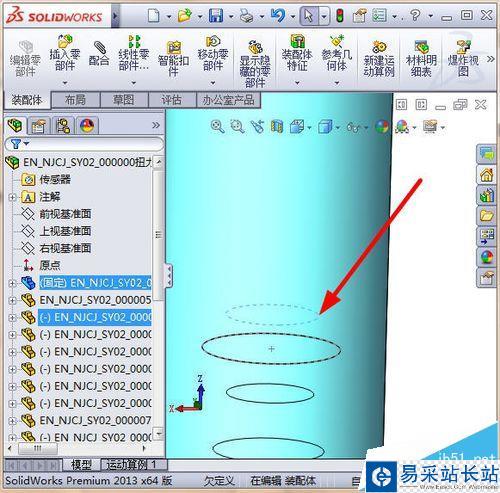Screen dimensions: 500x493
Task: Switch to 评估 ribbon tab
Action: [172, 100]
